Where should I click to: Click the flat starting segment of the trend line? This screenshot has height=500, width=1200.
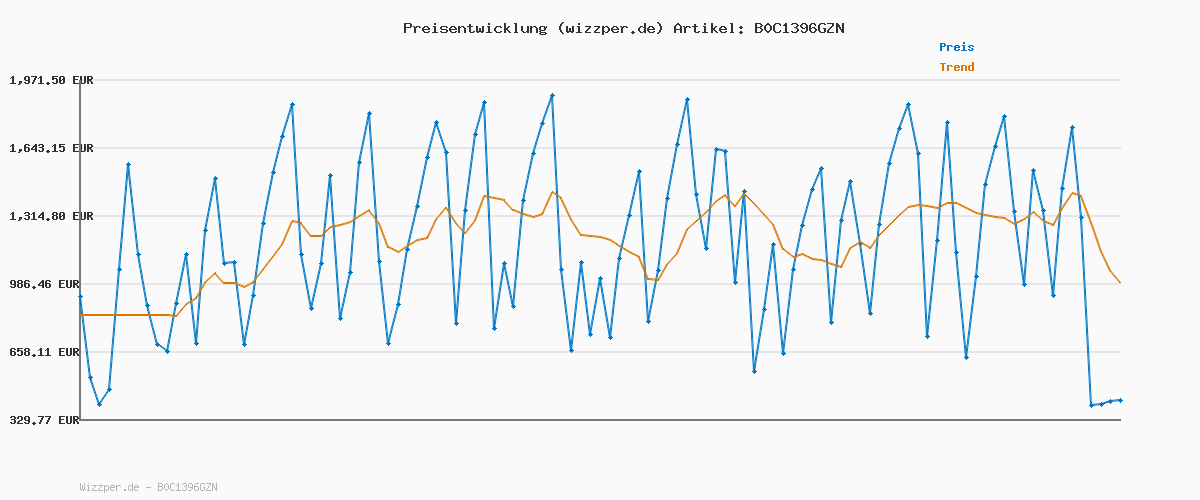(x=128, y=315)
